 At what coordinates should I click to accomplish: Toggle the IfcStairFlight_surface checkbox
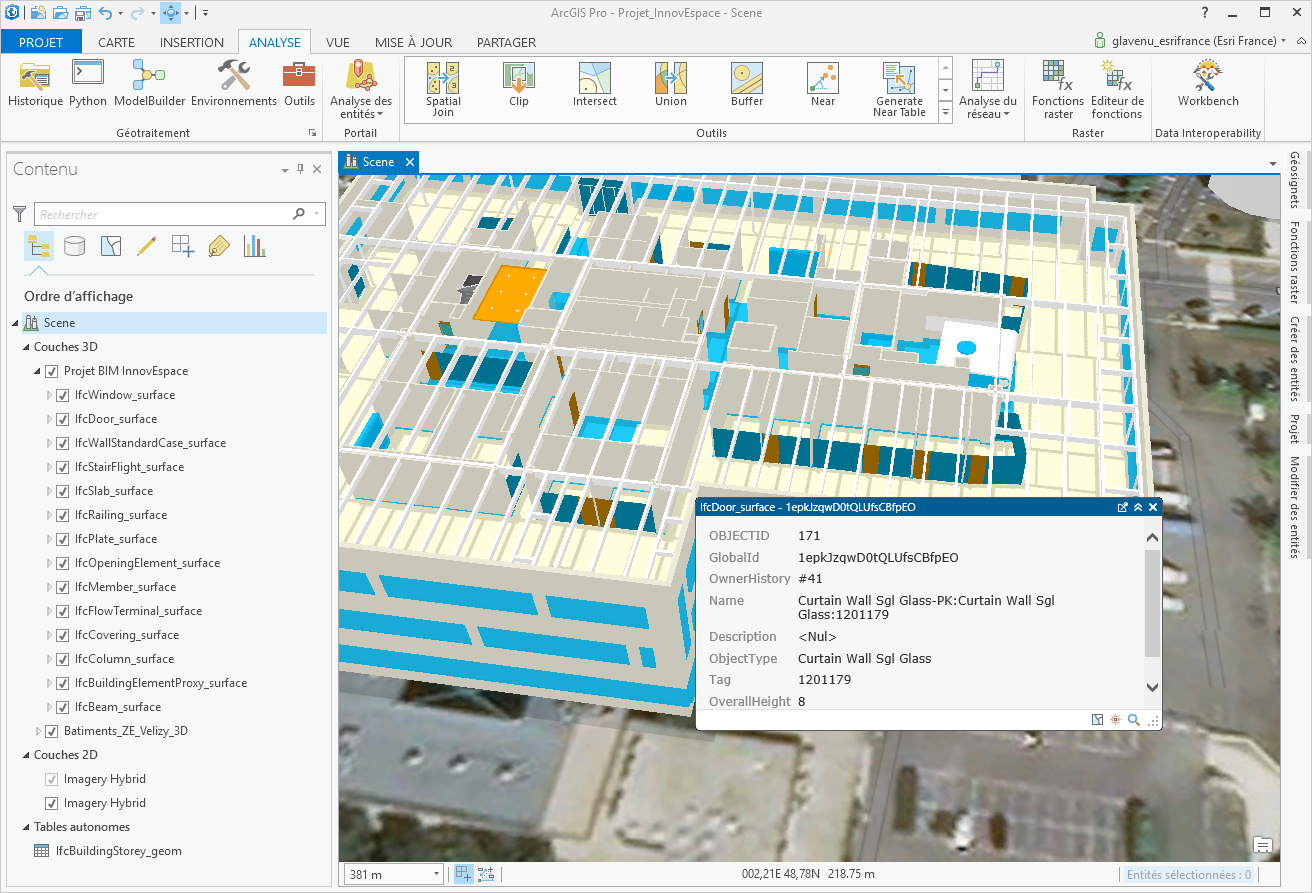62,467
